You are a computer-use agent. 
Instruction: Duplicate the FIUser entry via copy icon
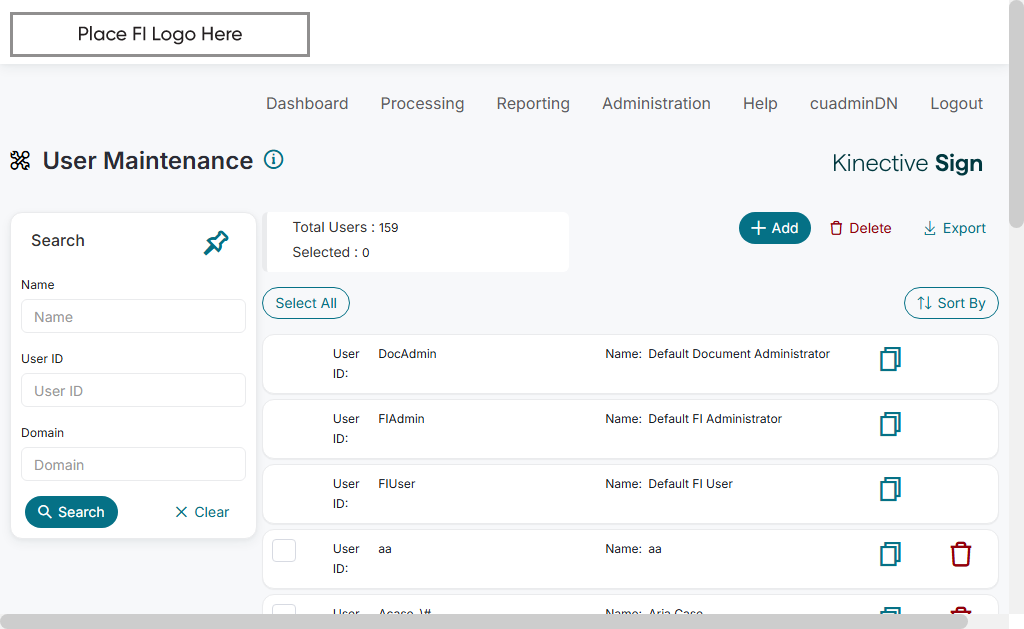pos(890,489)
